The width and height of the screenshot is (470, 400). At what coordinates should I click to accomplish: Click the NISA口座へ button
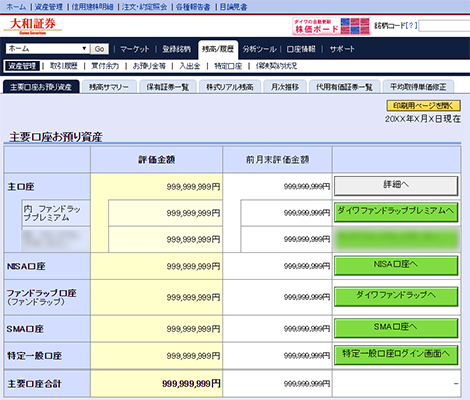click(x=396, y=265)
